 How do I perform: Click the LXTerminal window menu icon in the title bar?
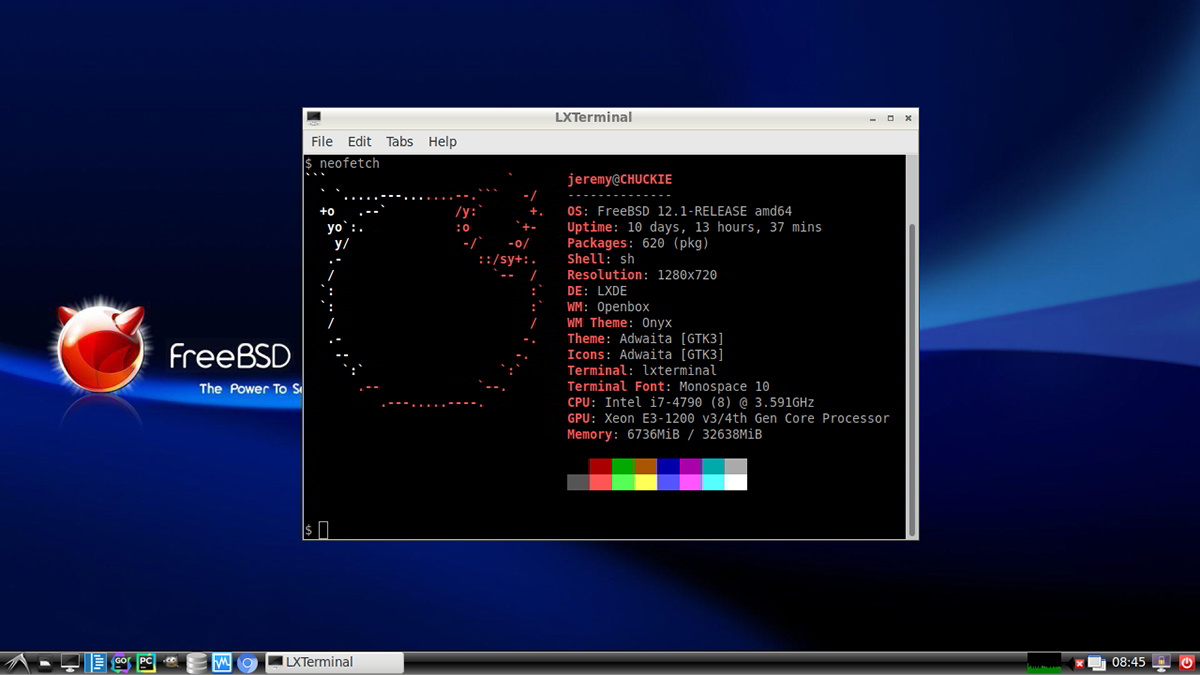coord(314,117)
